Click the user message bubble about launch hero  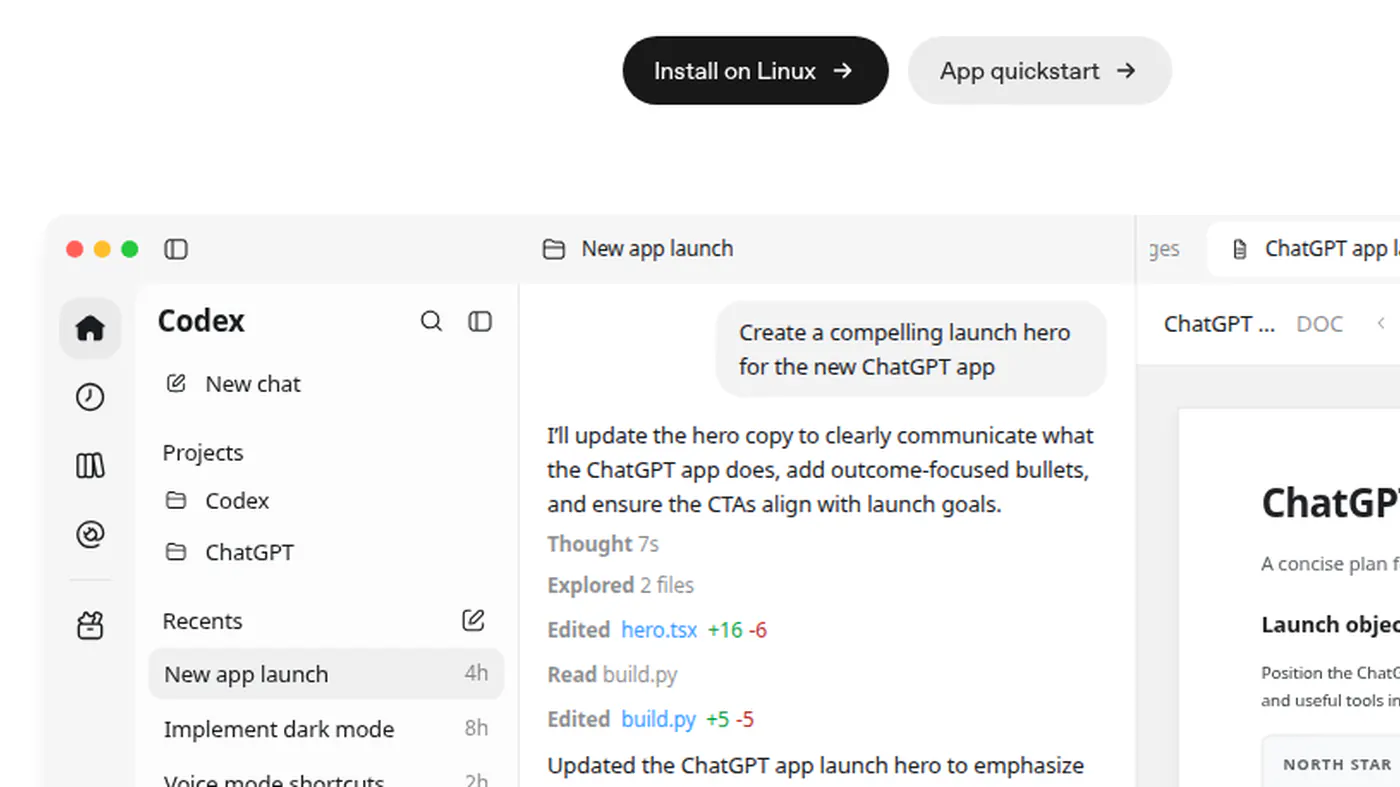coord(911,349)
